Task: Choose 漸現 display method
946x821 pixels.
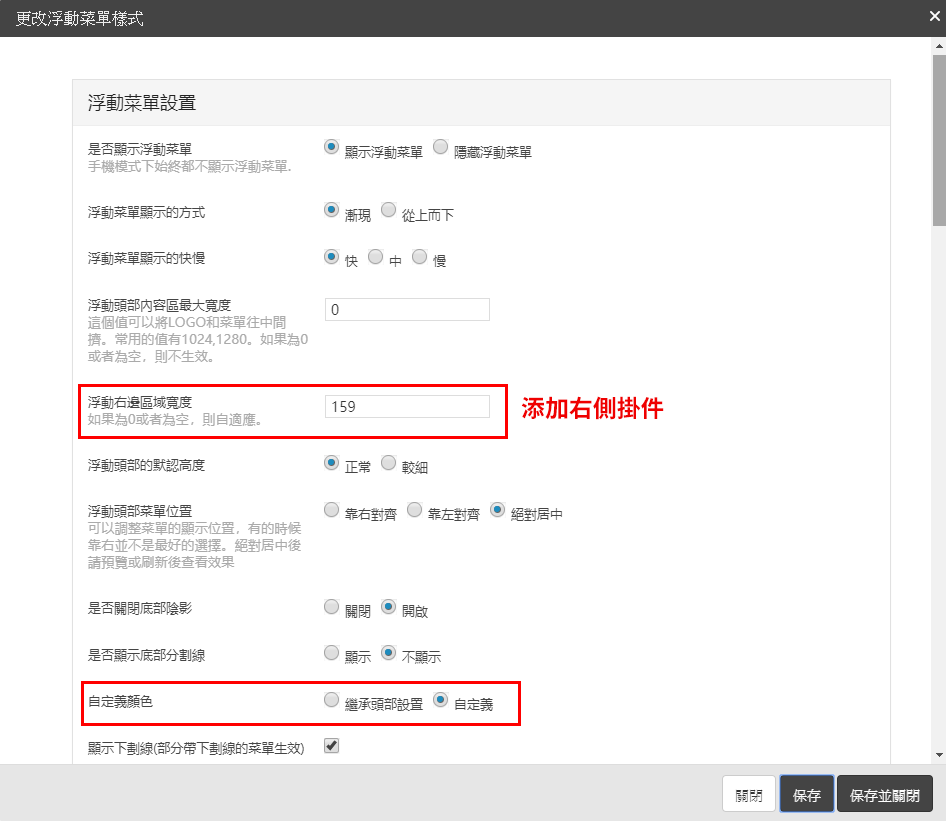Action: click(x=331, y=210)
